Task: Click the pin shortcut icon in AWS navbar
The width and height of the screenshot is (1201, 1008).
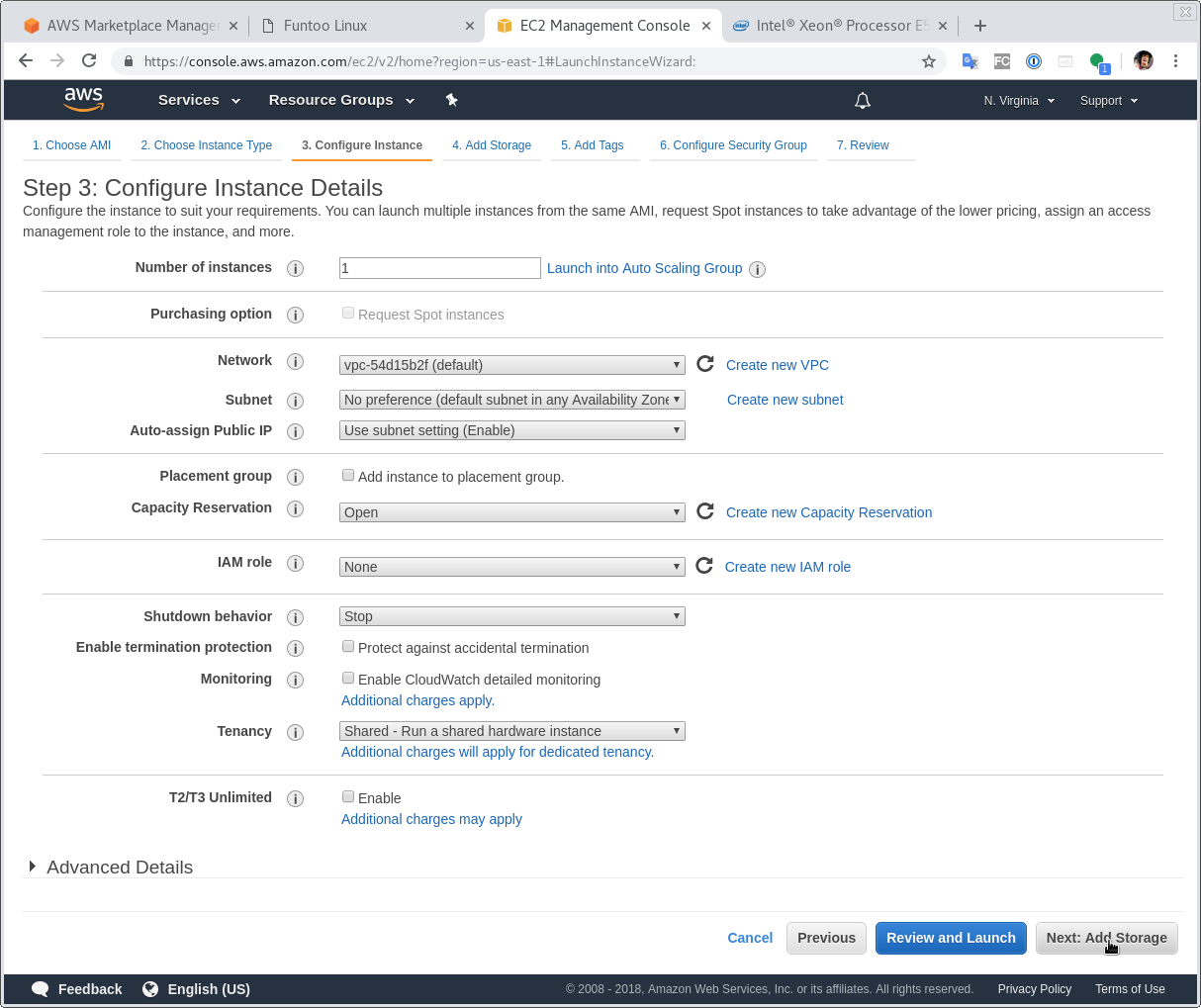Action: tap(451, 100)
